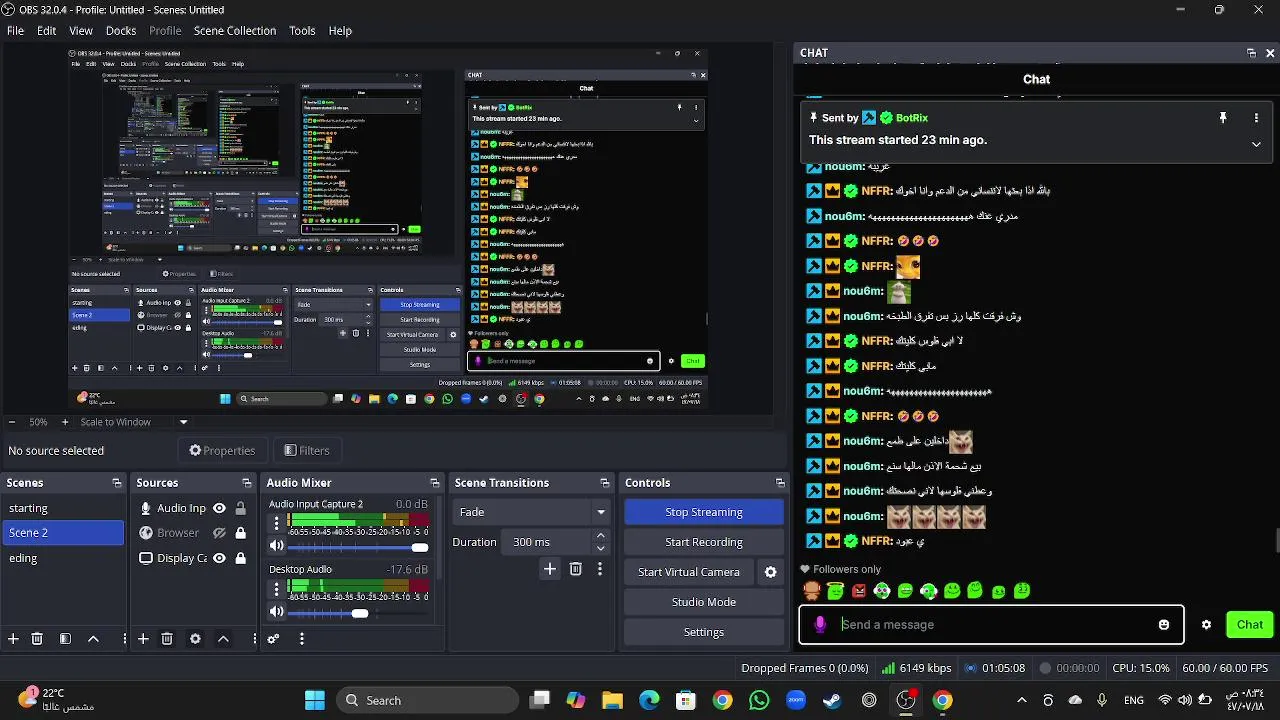The image size is (1280, 720).
Task: Click the pin icon on BotRix message
Action: click(1222, 118)
